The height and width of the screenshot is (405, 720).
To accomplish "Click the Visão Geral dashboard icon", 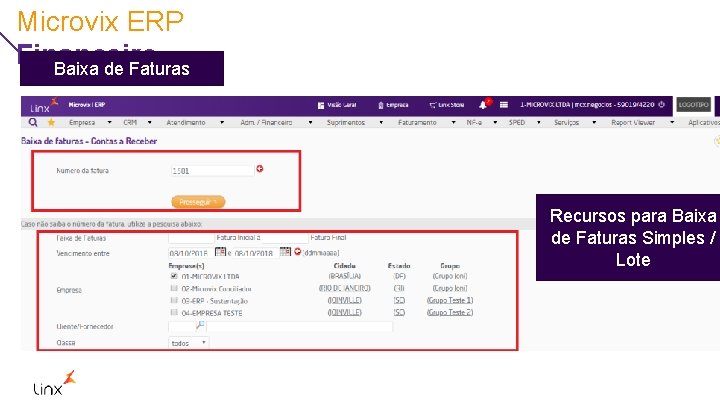I will (x=321, y=105).
